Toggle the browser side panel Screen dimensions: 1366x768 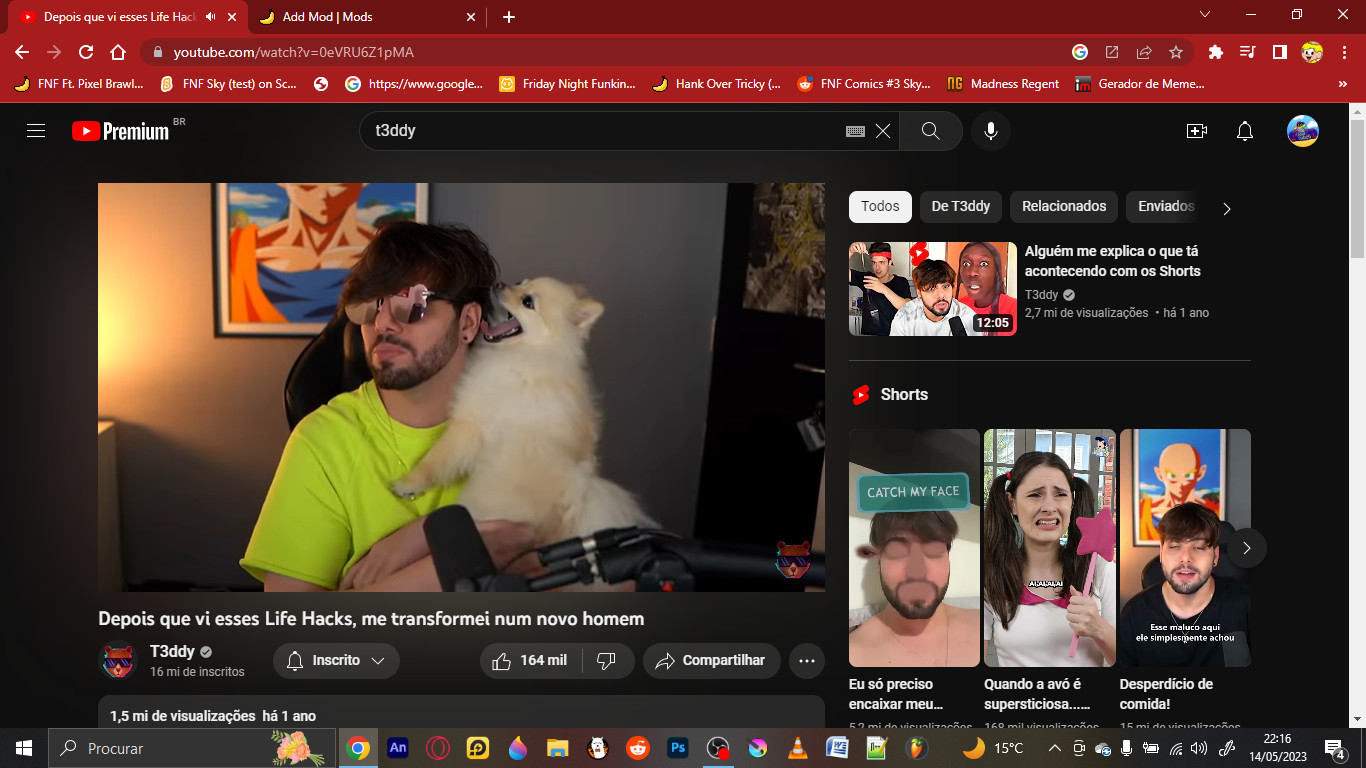click(1279, 52)
